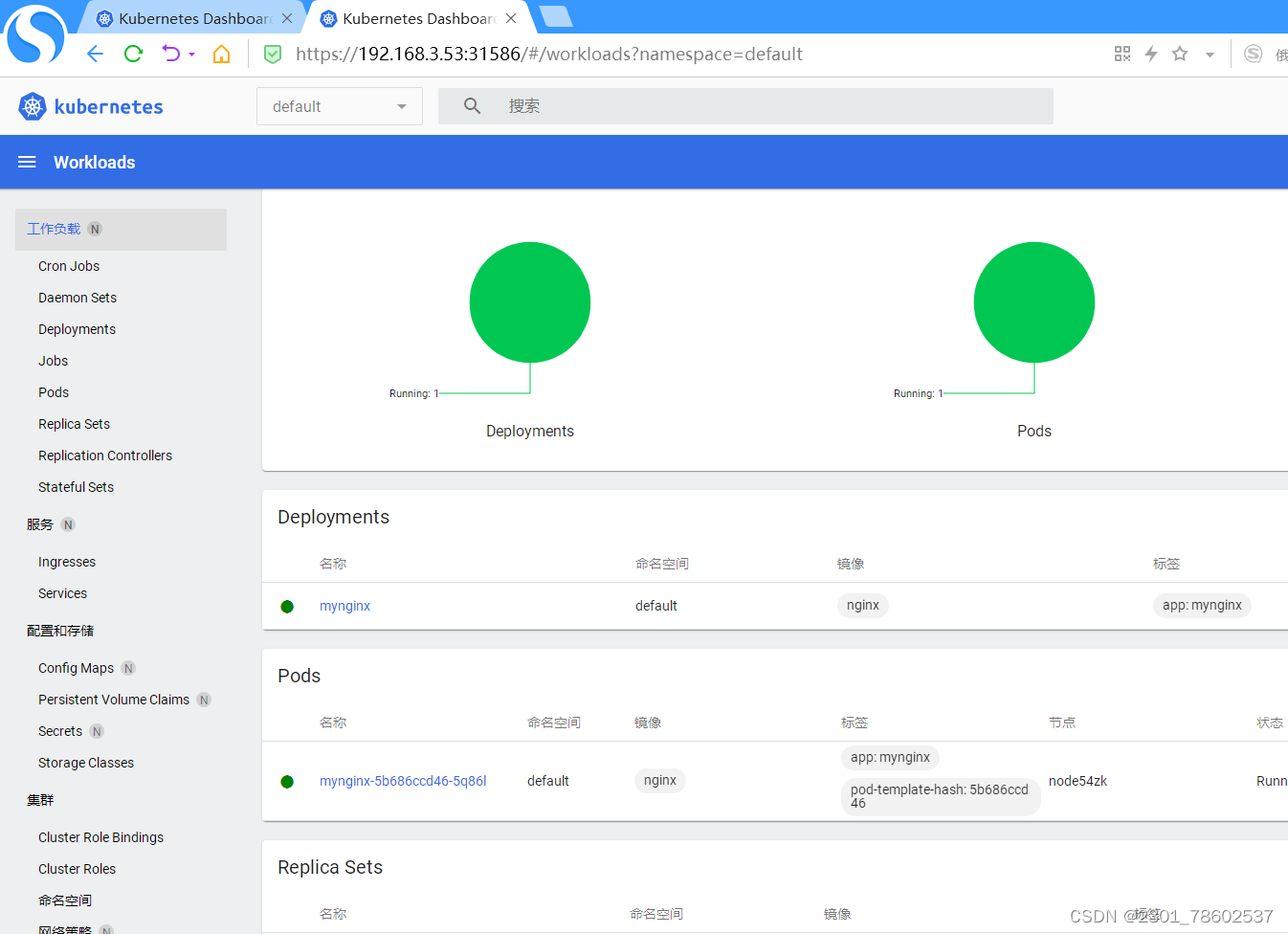Click the Workloads page title
1288x934 pixels.
click(x=94, y=162)
